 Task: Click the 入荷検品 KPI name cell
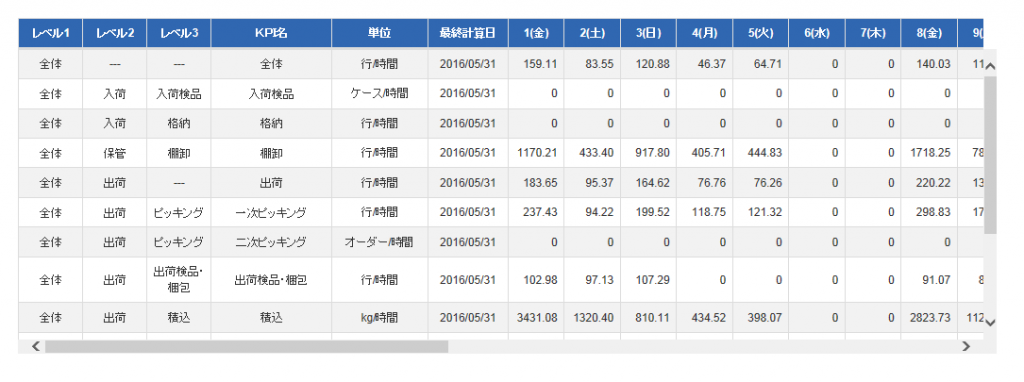[x=271, y=94]
